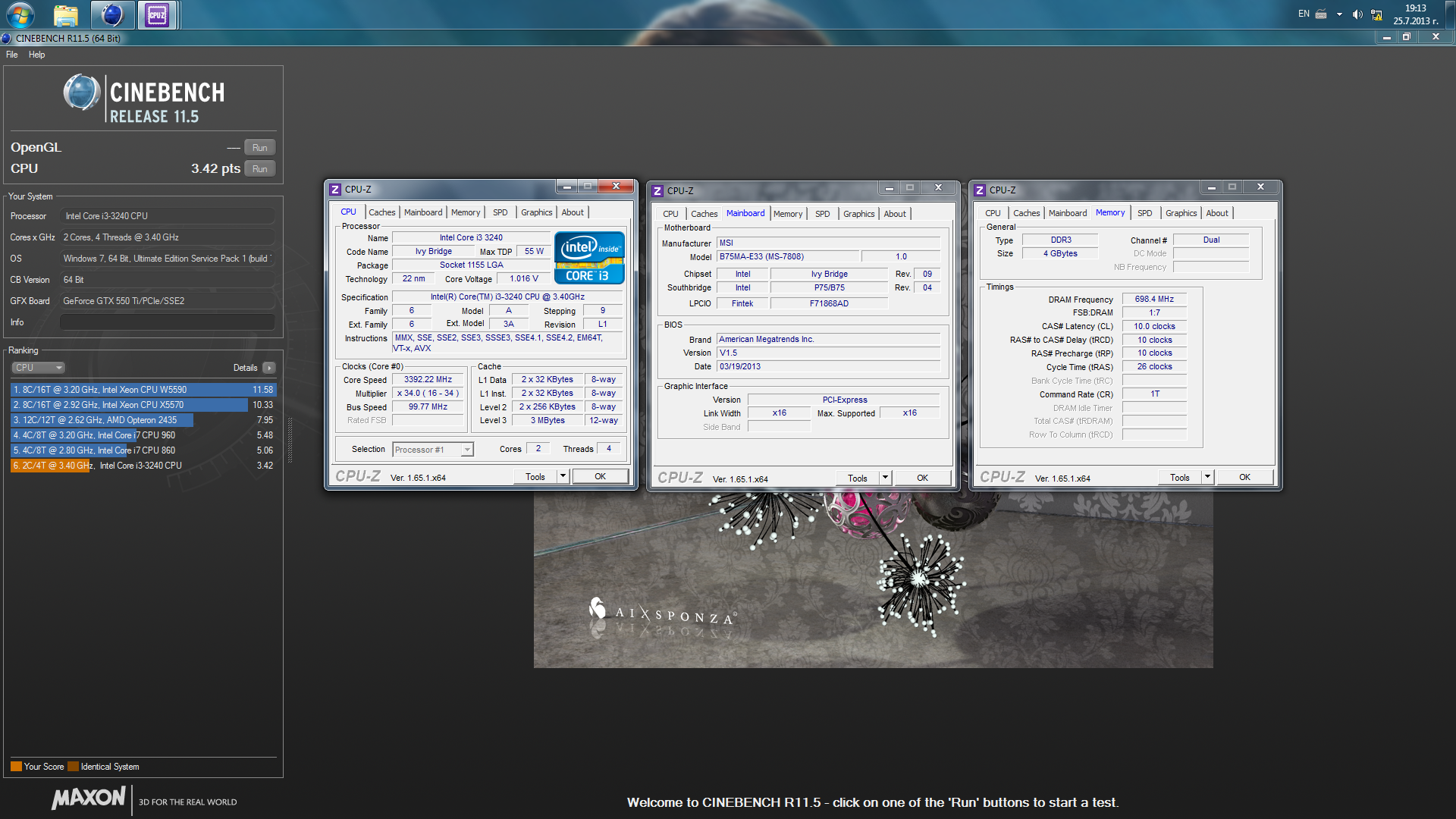Open CPU tab in right CPU-Z window
1456x819 pixels.
[x=993, y=213]
